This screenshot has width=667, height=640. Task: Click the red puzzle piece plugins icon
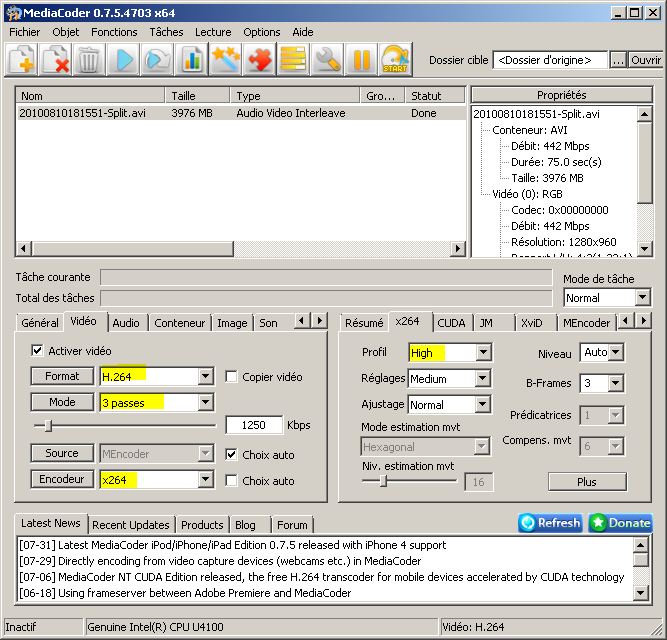click(259, 60)
